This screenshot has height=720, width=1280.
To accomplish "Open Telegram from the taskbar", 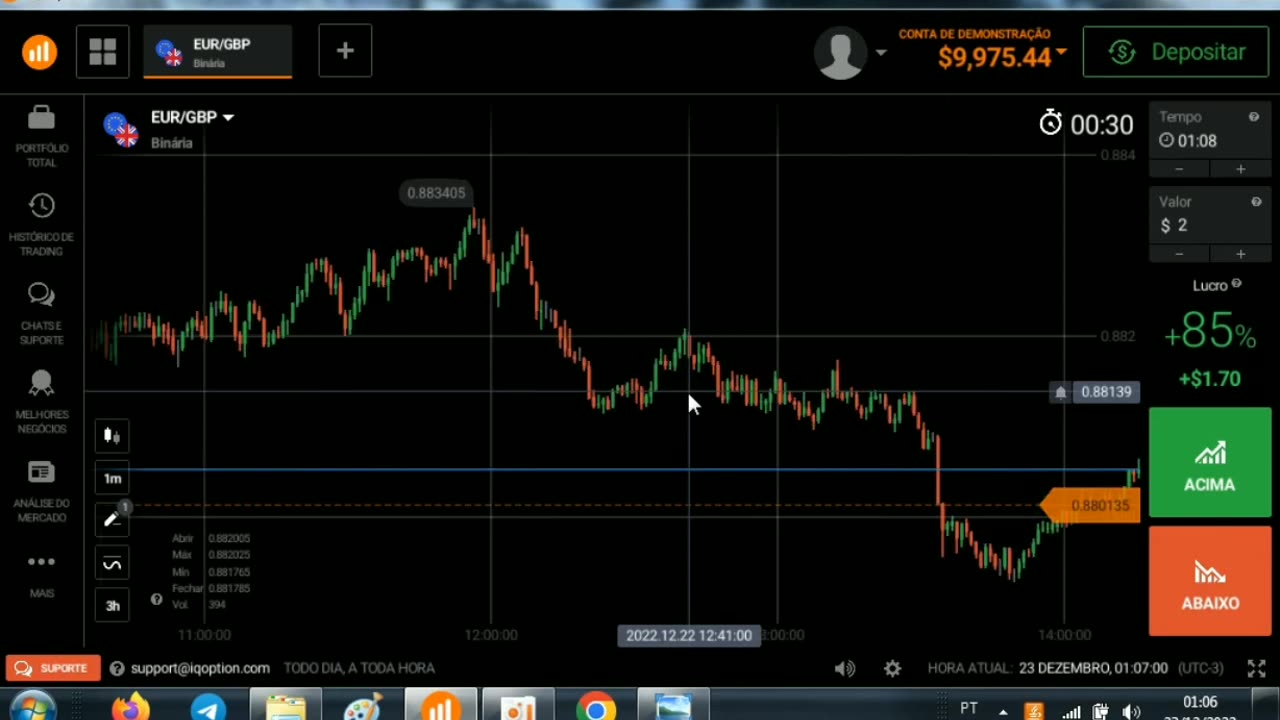I will 208,708.
